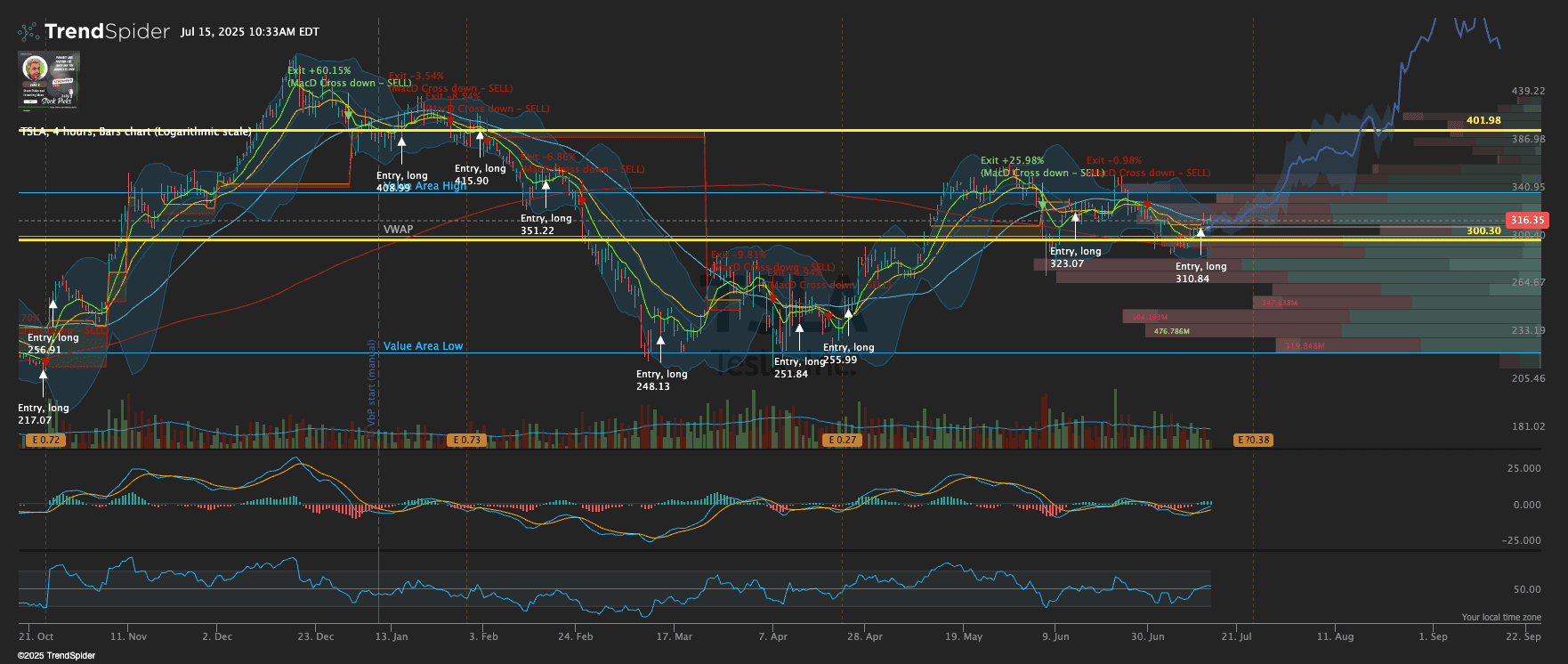Screen dimensions: 1568x664
Task: Click the Entry, long 217.07 label
Action: (x=43, y=414)
